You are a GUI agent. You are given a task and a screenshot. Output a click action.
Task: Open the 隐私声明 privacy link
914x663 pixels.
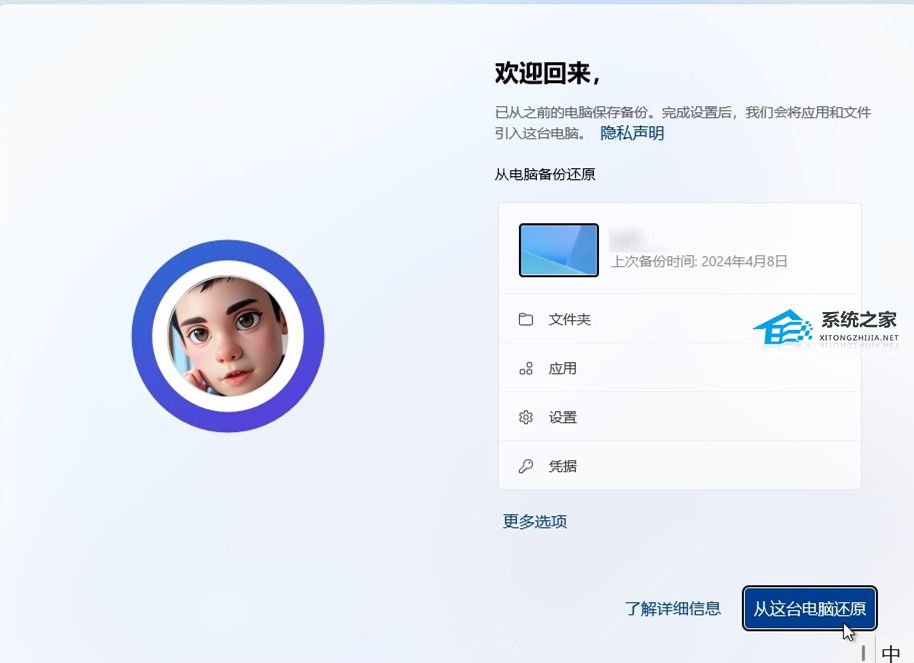pyautogui.click(x=632, y=133)
